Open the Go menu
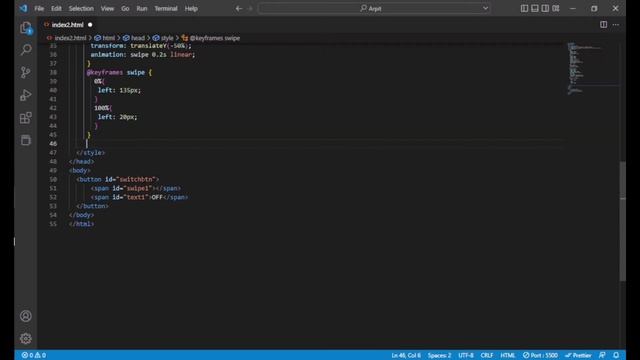 [x=125, y=9]
